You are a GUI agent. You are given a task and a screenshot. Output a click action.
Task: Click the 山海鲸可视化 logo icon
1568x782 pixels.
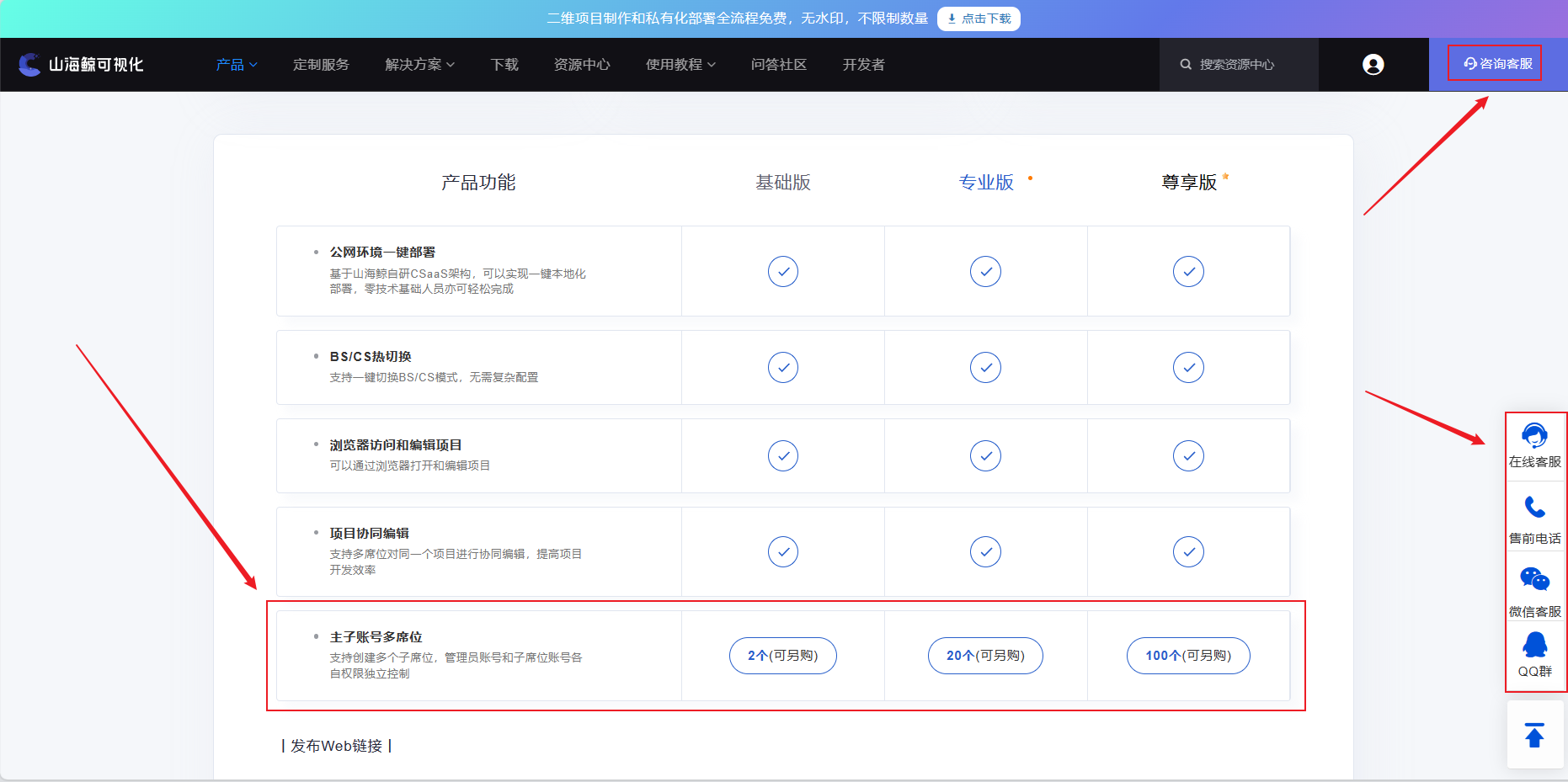coord(29,65)
